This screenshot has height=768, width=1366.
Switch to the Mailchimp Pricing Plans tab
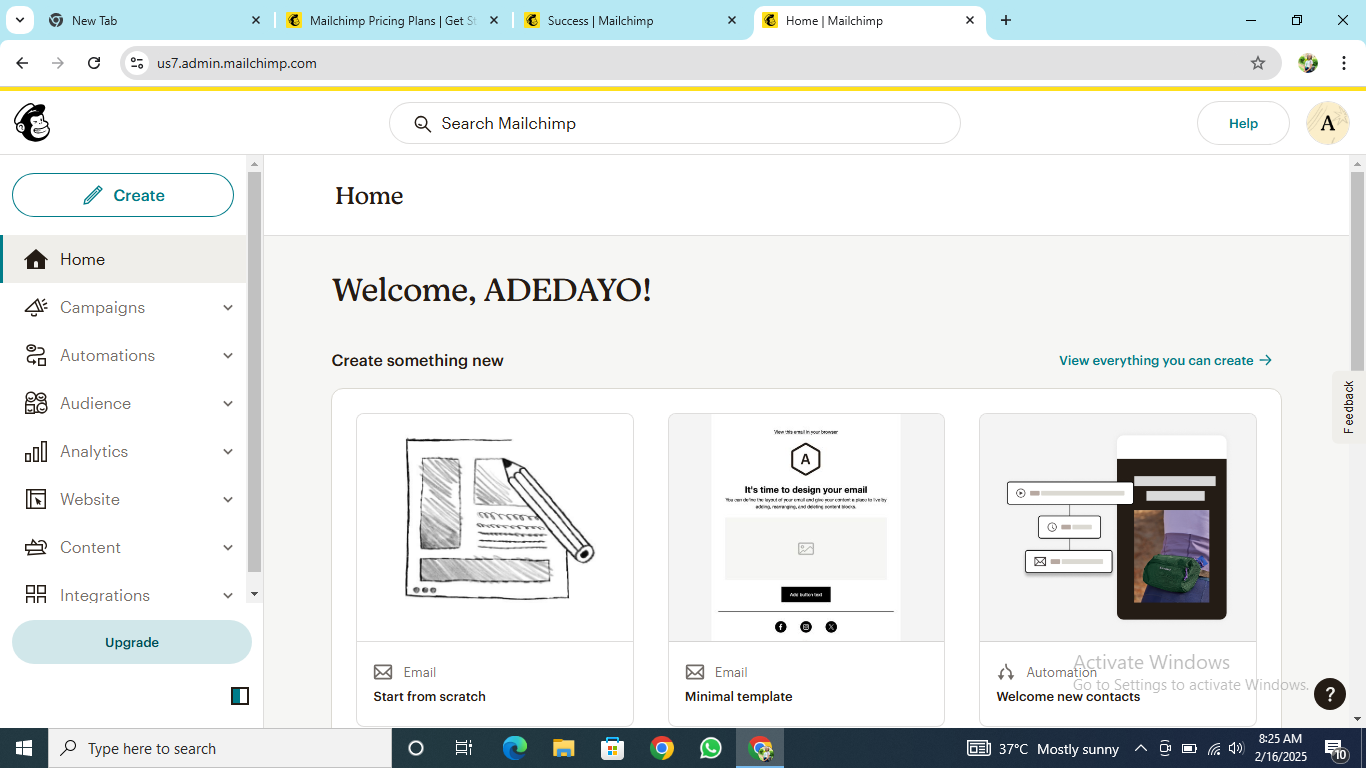[393, 20]
